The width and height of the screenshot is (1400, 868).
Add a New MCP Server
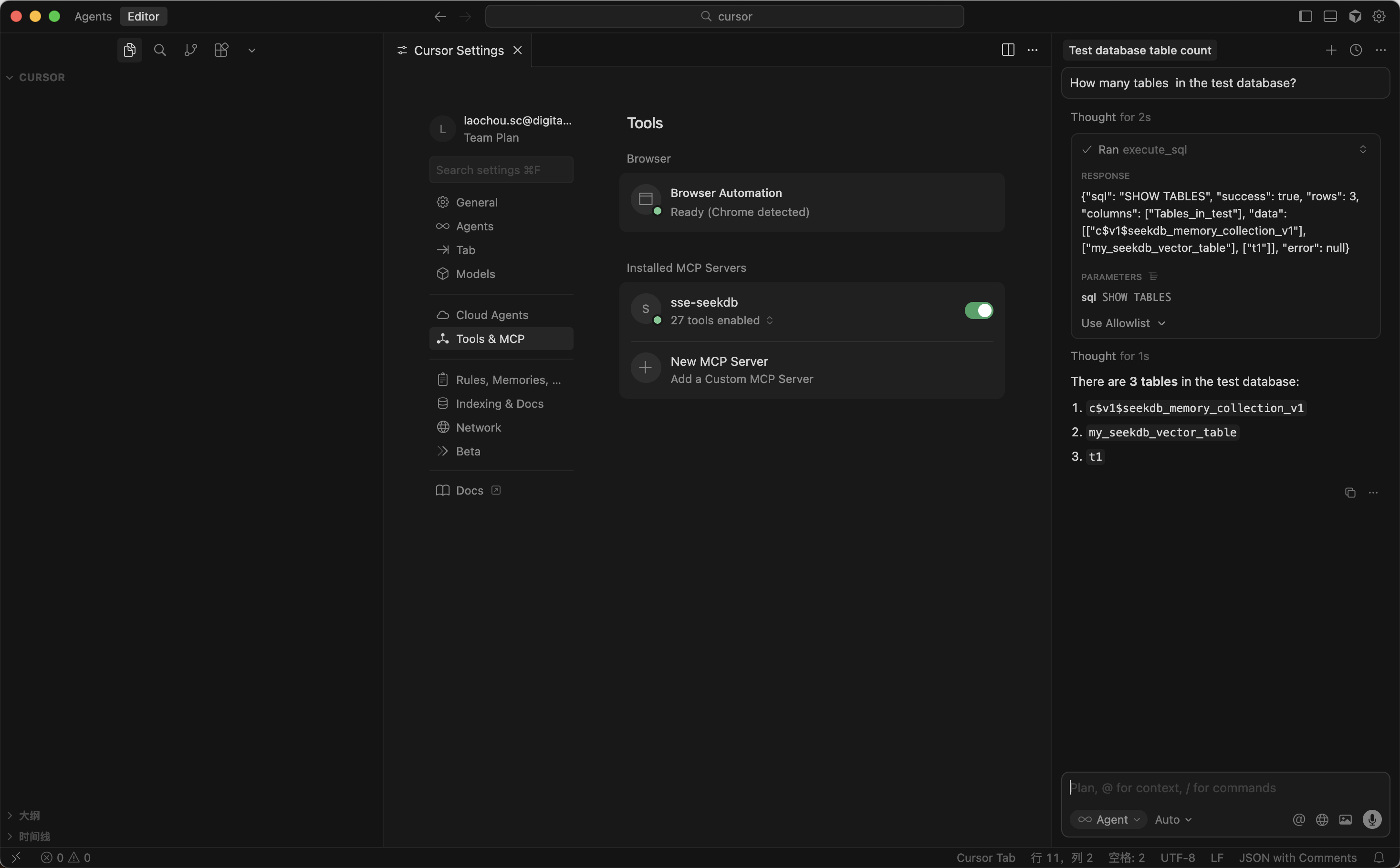click(719, 370)
